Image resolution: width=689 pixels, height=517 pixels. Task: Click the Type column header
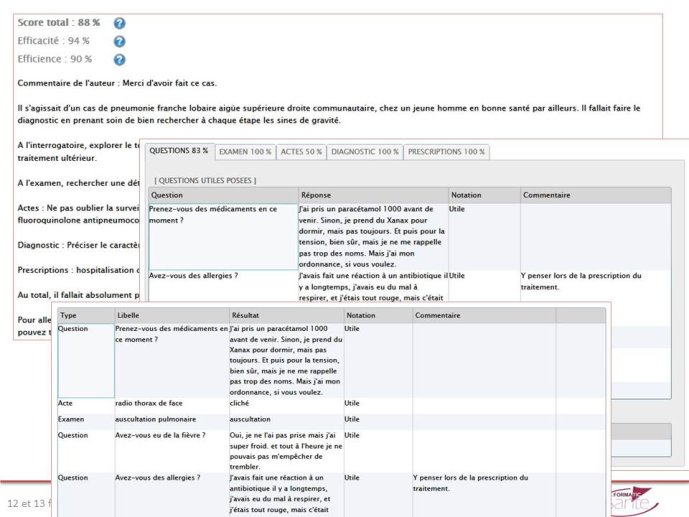click(x=86, y=315)
